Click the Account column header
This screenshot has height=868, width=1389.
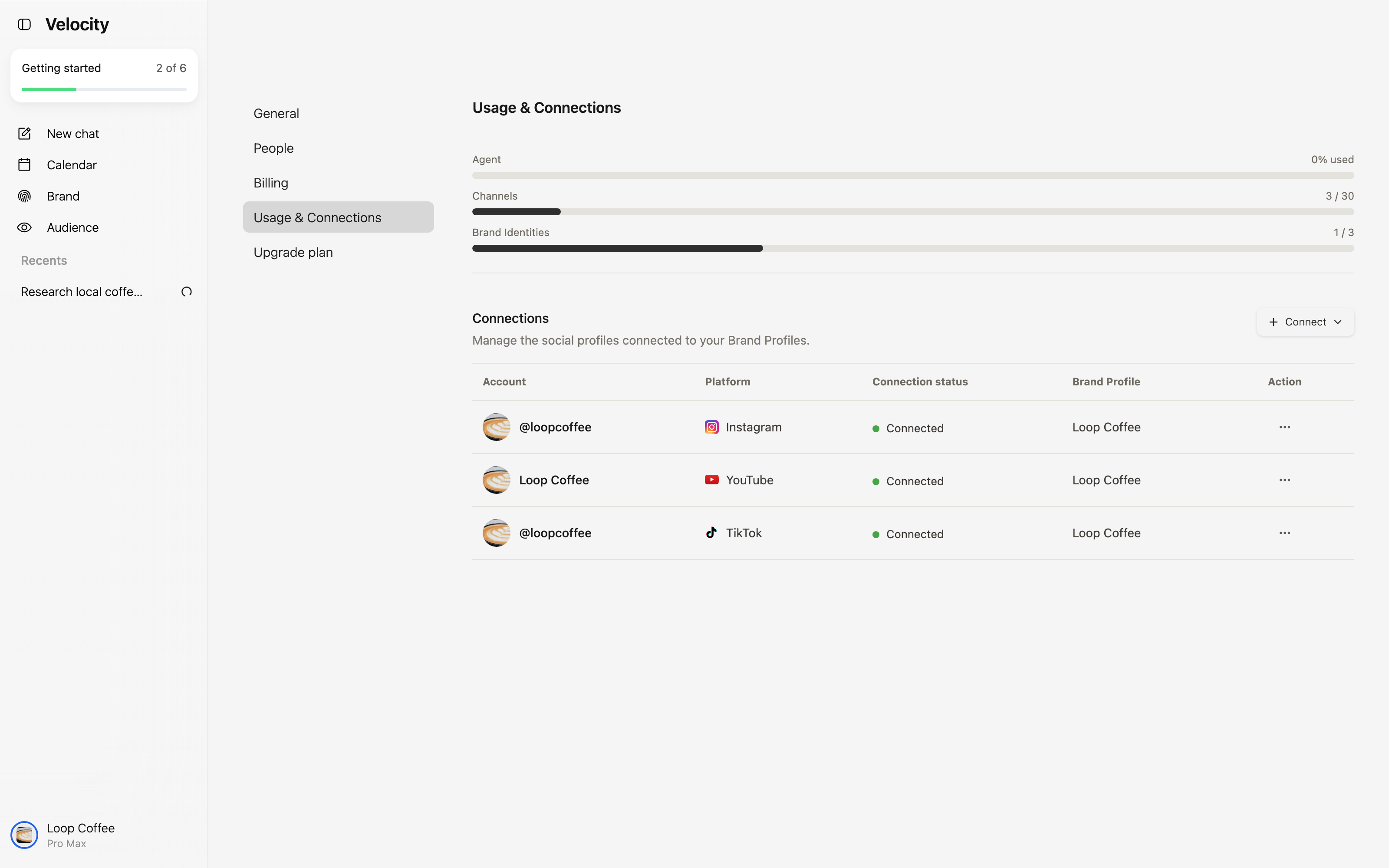click(x=504, y=382)
